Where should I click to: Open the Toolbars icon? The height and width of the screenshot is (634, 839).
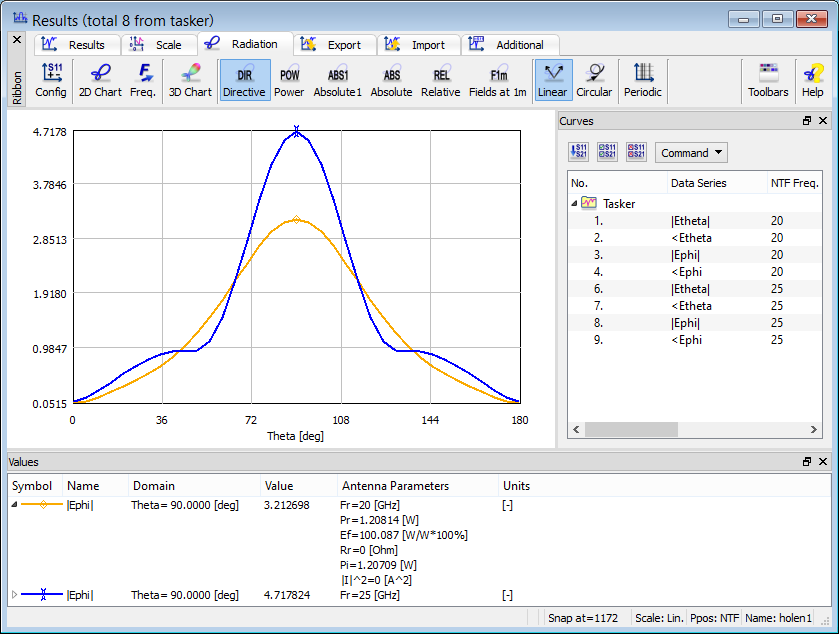click(768, 80)
